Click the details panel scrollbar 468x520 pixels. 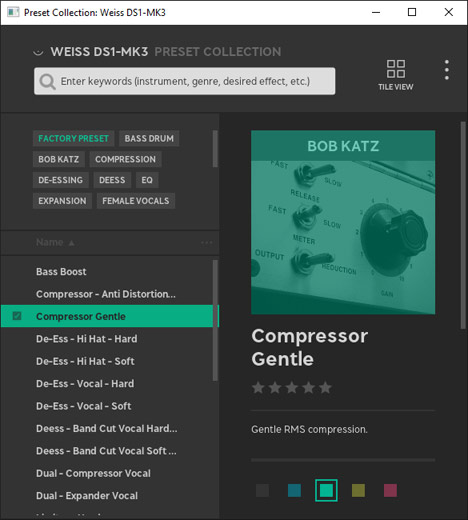pyautogui.click(x=463, y=225)
